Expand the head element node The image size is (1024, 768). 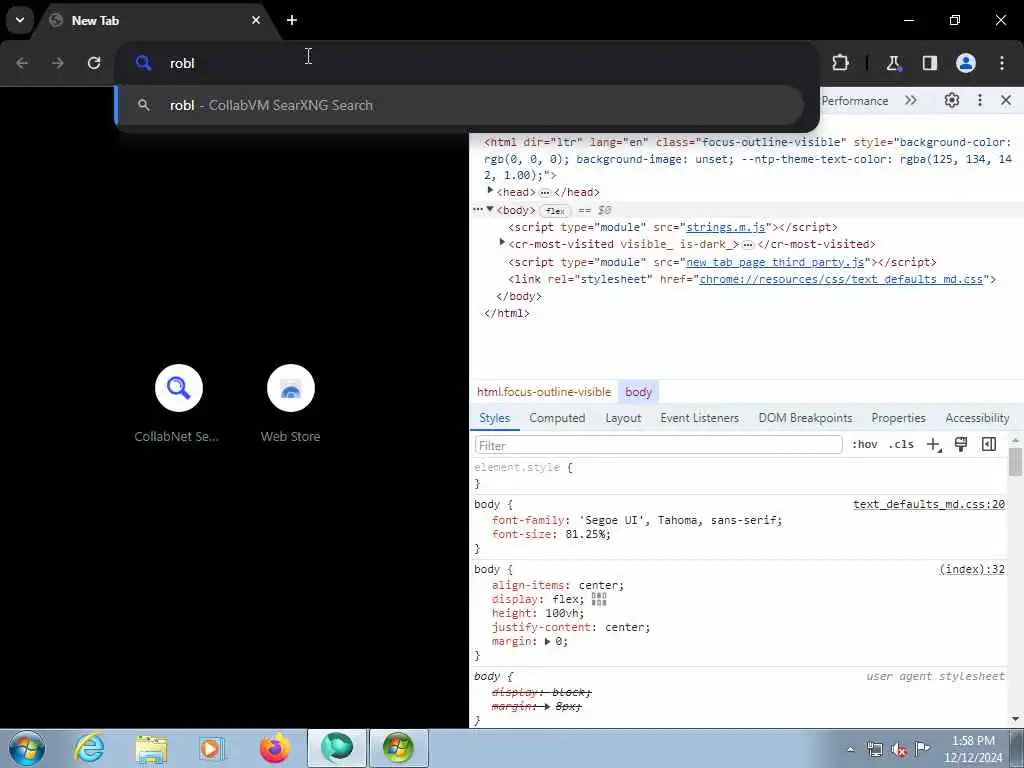pyautogui.click(x=490, y=191)
